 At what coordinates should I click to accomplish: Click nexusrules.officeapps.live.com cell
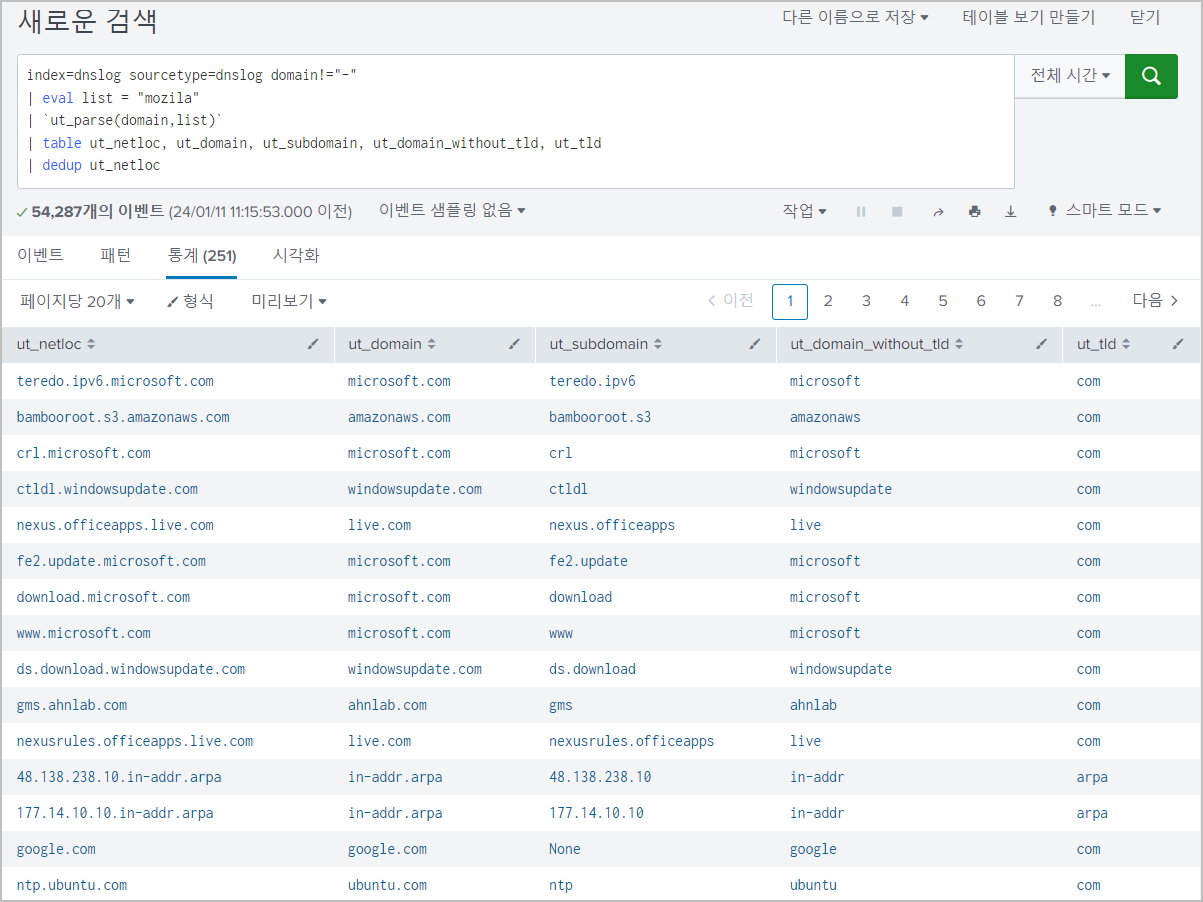point(135,741)
